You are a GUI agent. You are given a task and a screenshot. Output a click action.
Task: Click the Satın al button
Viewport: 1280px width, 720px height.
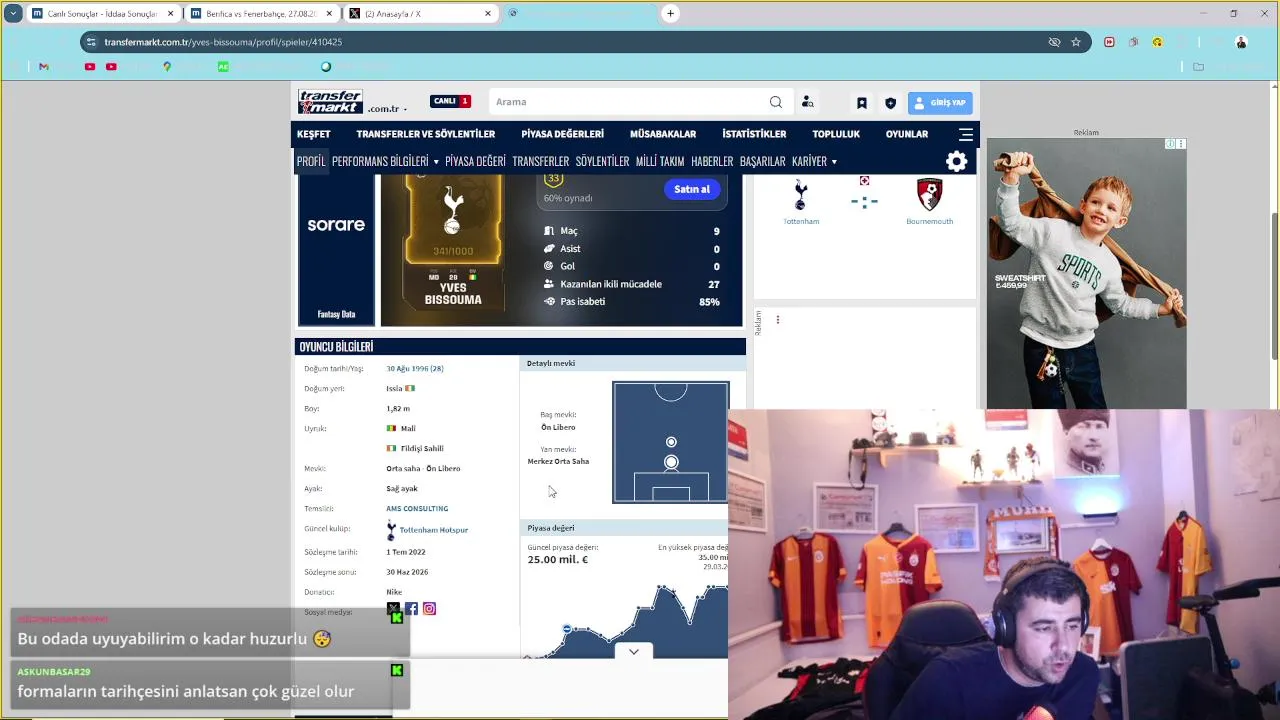pyautogui.click(x=692, y=189)
